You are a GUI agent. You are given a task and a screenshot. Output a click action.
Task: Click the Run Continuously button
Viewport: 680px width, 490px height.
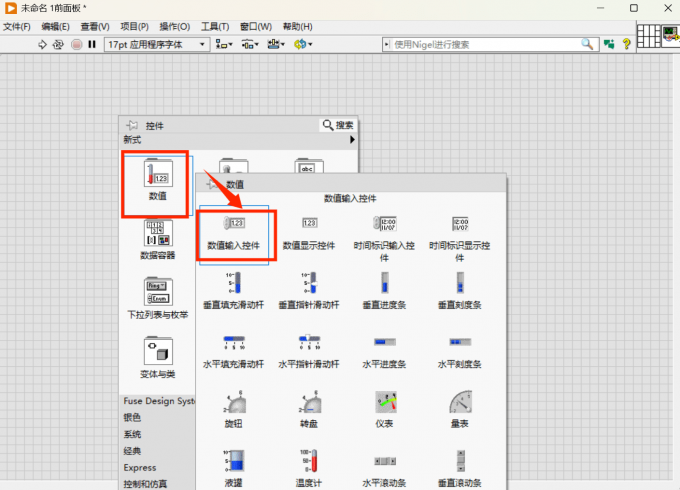click(x=58, y=44)
